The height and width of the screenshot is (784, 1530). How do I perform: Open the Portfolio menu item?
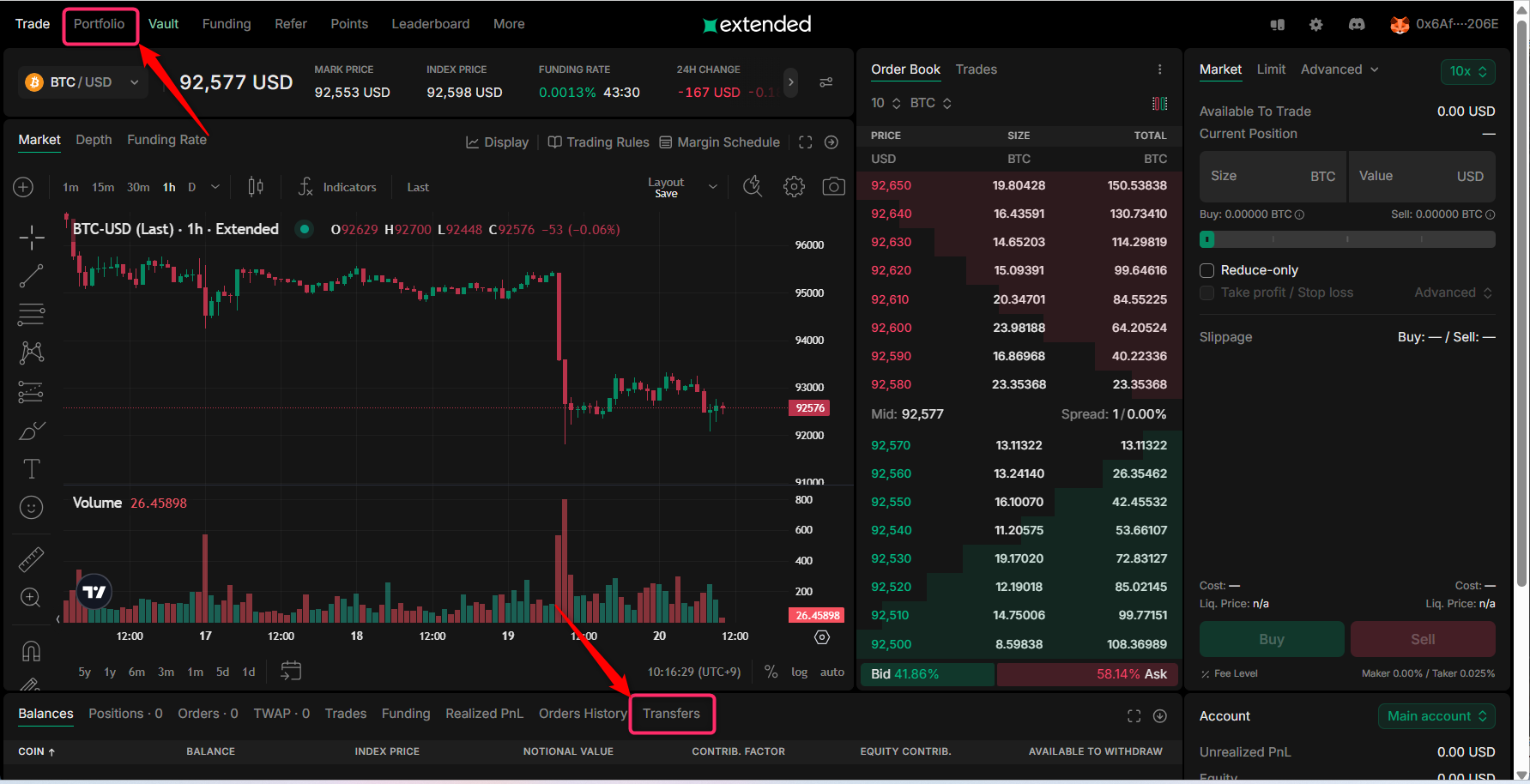pos(100,24)
